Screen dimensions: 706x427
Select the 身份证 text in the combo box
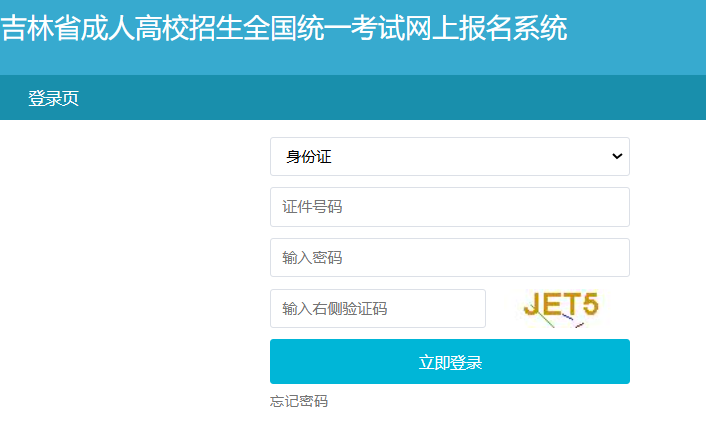(x=308, y=157)
